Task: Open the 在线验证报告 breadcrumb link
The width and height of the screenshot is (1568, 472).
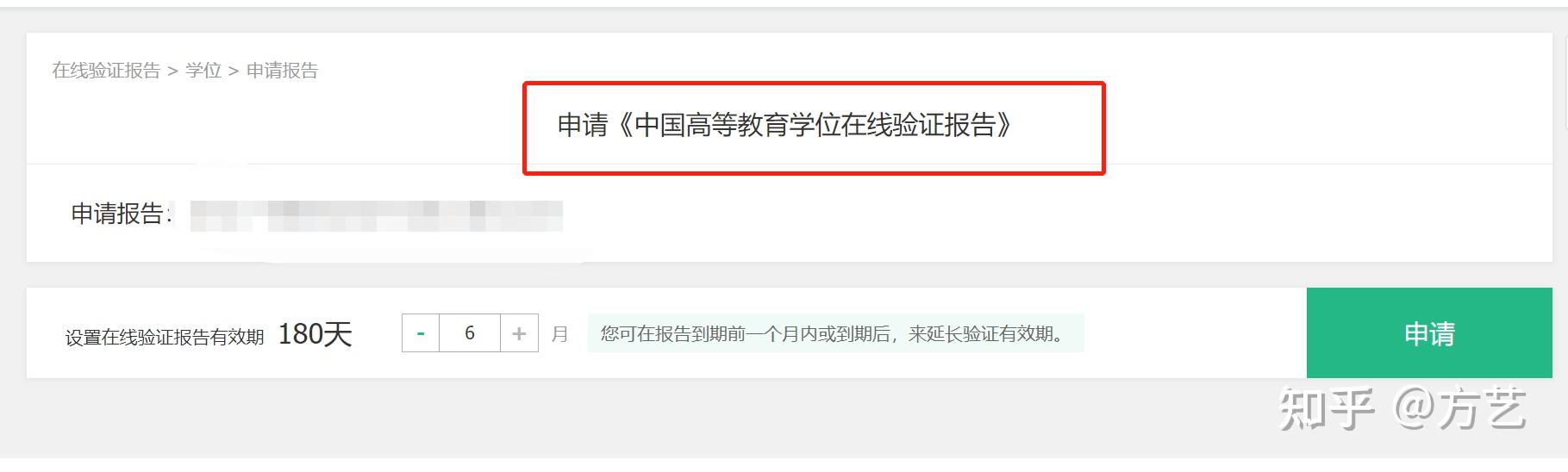Action: [x=106, y=71]
